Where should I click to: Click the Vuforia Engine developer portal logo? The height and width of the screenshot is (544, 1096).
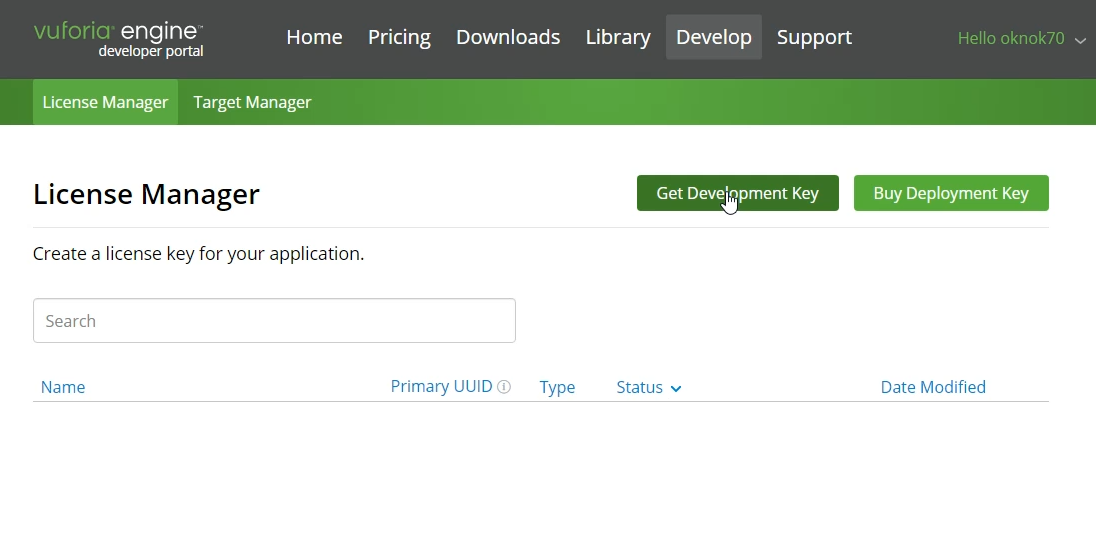tap(118, 40)
